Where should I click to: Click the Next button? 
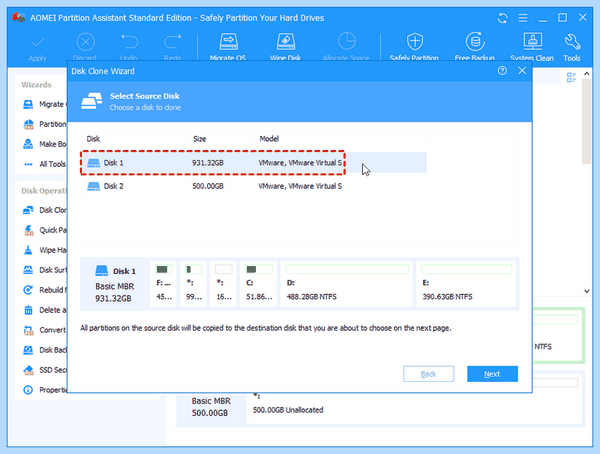click(x=492, y=374)
